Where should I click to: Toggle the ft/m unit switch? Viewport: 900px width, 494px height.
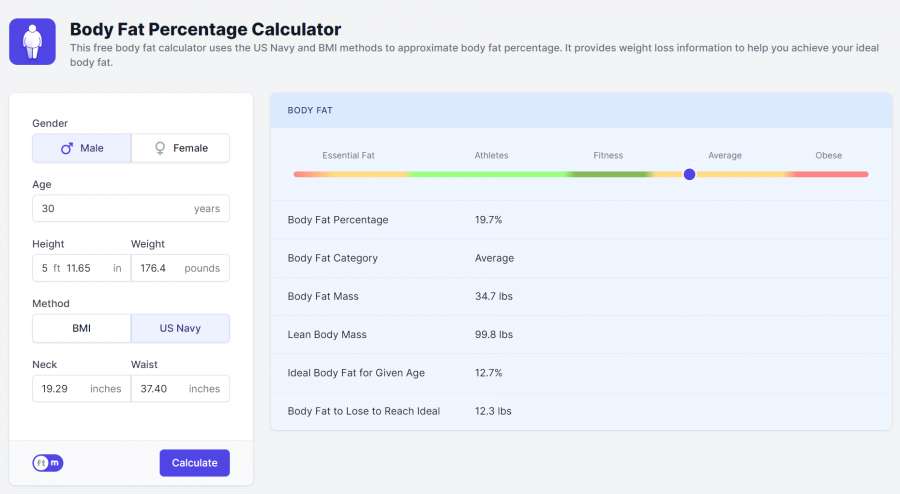[47, 463]
